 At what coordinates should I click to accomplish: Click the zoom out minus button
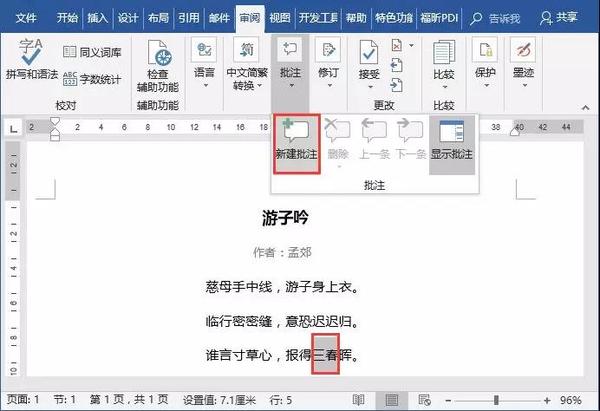pyautogui.click(x=448, y=400)
